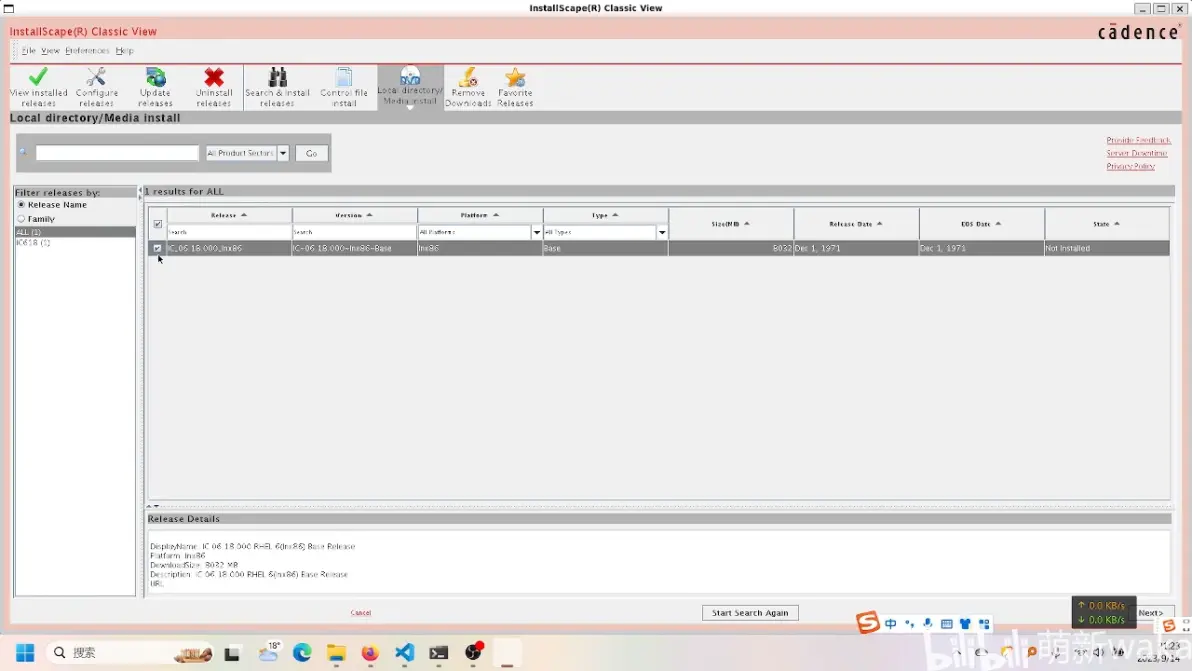Screen dimensions: 1192x671
Task: Open Uninstall releases tool
Action: [x=214, y=87]
